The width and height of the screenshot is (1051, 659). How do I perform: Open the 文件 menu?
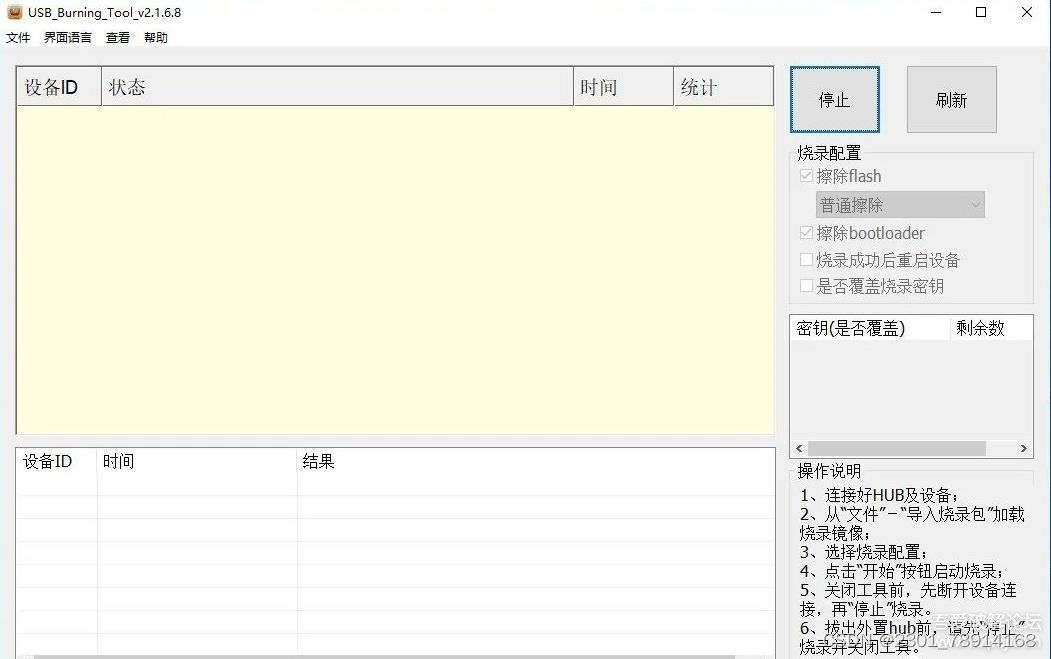tap(18, 38)
